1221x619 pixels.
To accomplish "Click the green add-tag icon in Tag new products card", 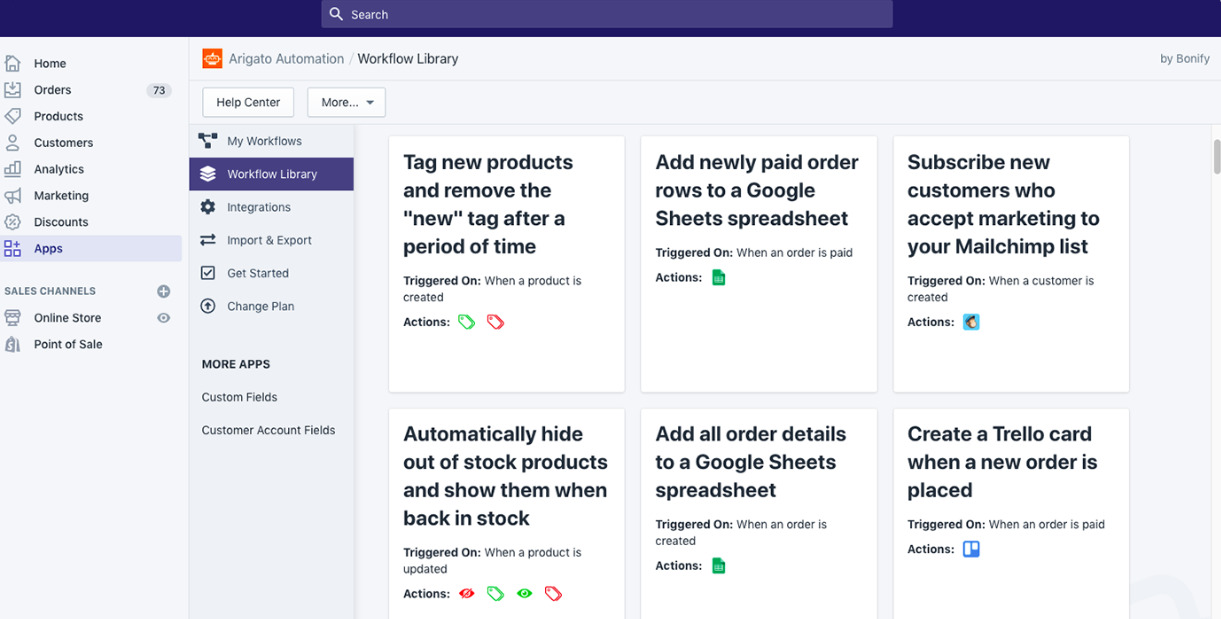I will (467, 322).
